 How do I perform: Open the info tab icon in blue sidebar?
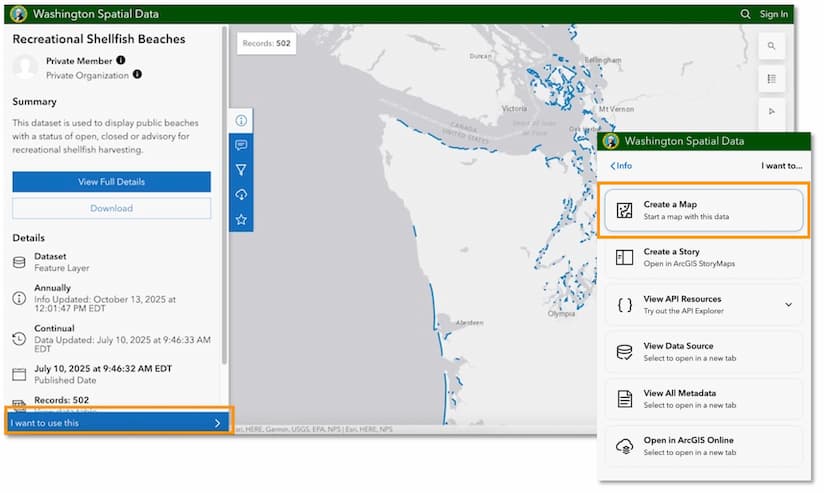241,121
